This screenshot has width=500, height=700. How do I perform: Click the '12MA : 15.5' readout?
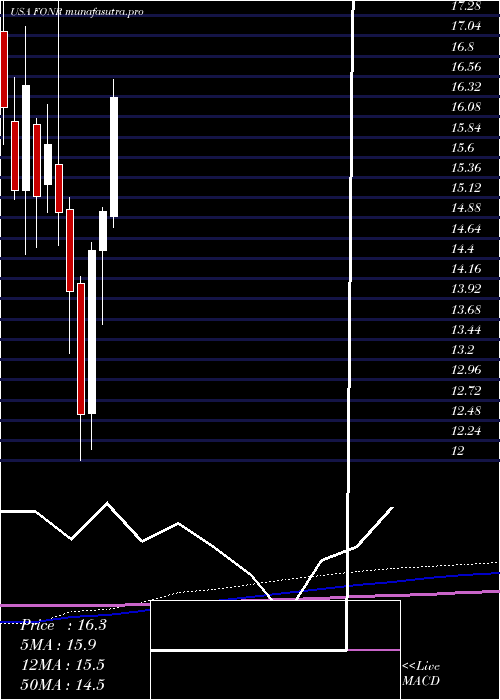(x=63, y=665)
